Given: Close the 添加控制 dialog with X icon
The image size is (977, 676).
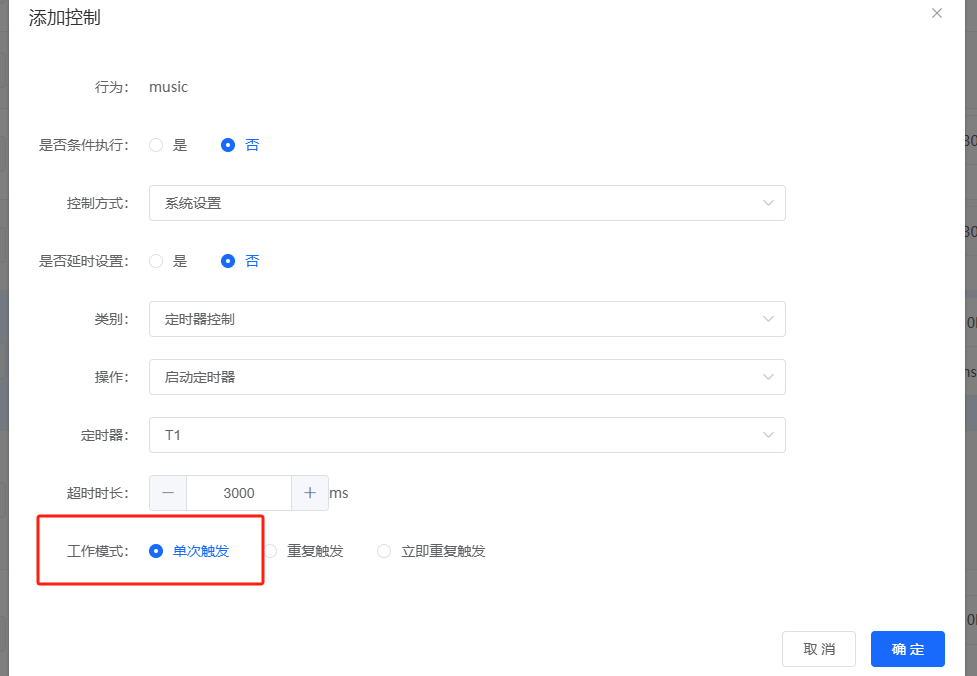Looking at the screenshot, I should tap(937, 13).
